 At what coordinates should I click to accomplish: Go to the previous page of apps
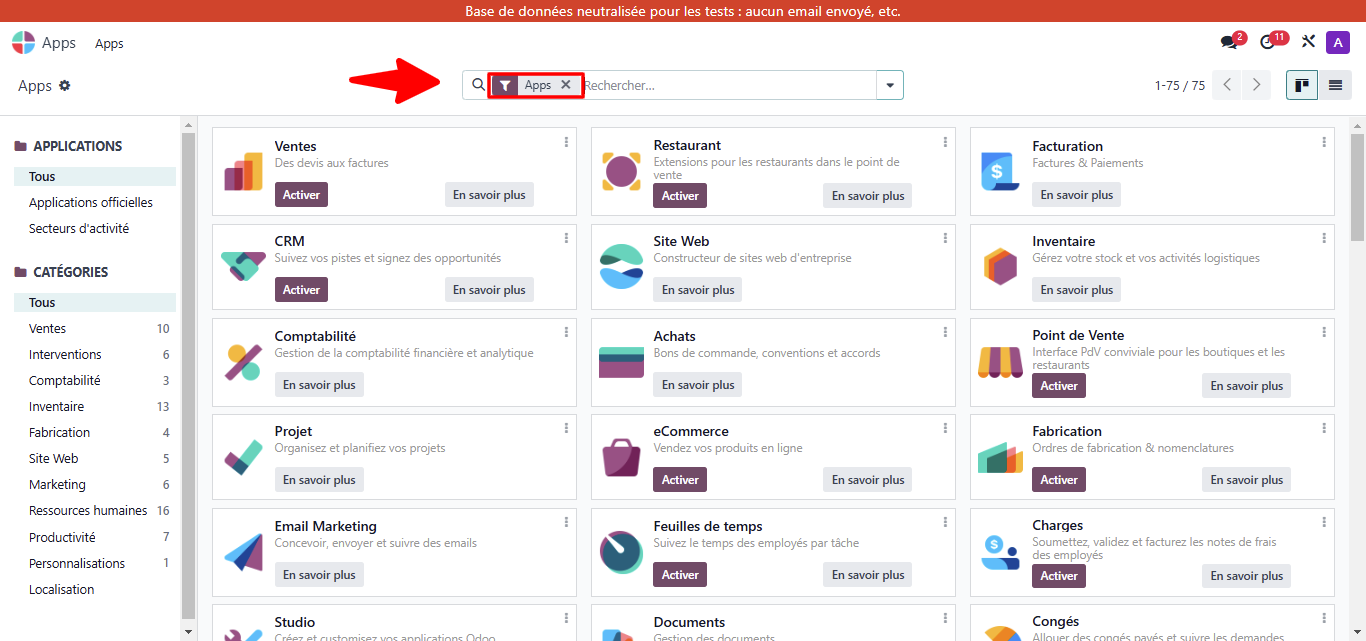(1227, 85)
